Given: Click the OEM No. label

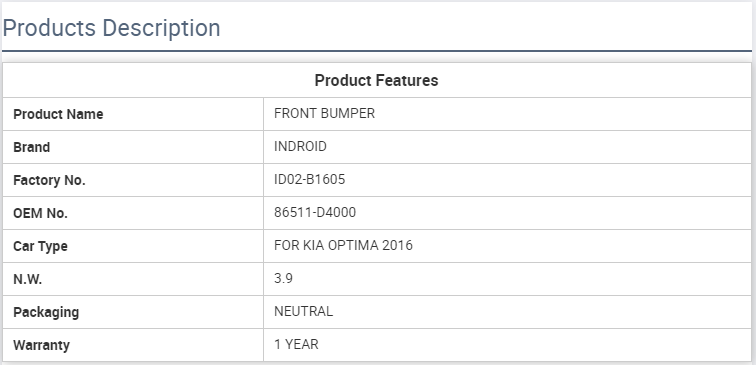Looking at the screenshot, I should pos(40,213).
